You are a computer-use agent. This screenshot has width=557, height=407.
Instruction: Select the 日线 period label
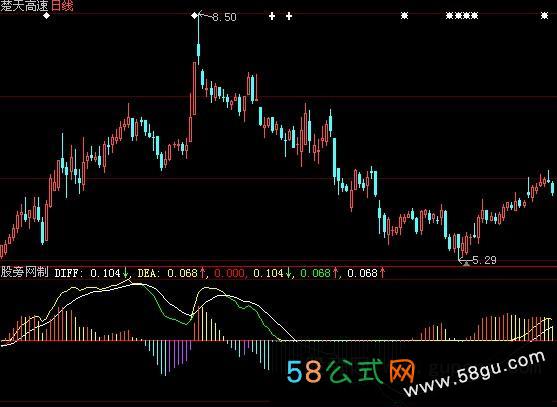point(63,6)
